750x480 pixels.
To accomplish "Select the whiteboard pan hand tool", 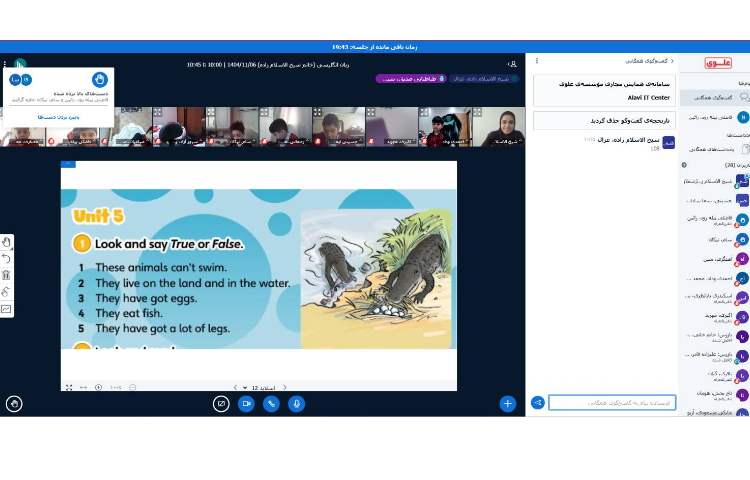I will coord(7,242).
